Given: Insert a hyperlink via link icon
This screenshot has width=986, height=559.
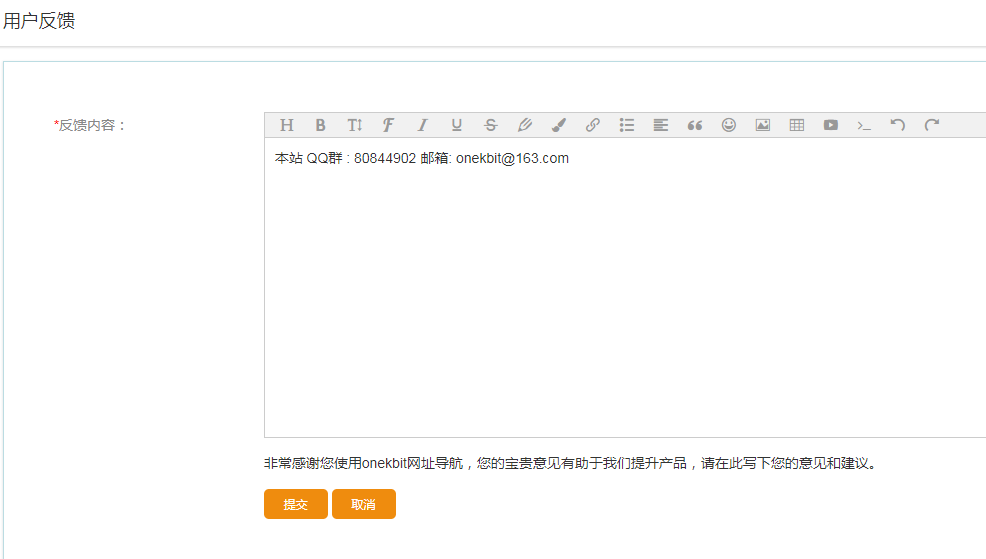Looking at the screenshot, I should (592, 125).
